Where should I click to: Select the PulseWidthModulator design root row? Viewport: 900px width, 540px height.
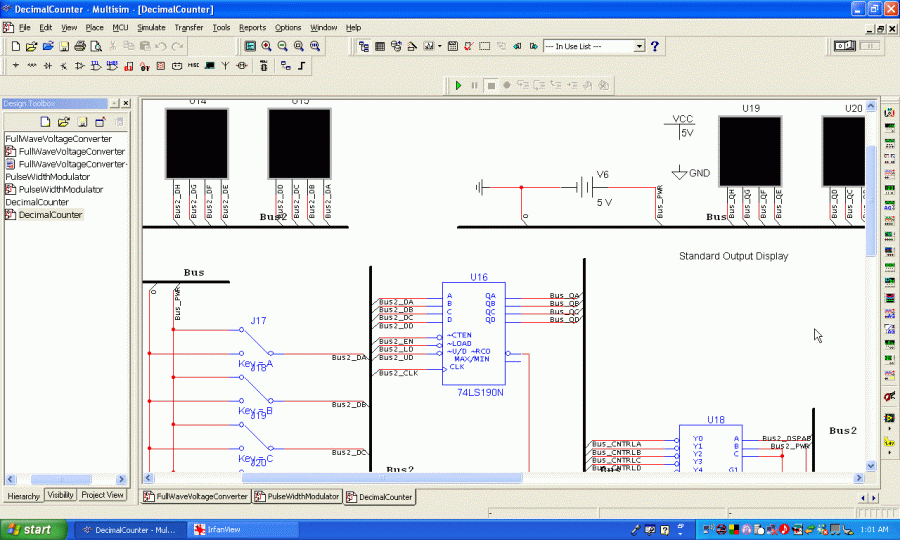(x=48, y=177)
